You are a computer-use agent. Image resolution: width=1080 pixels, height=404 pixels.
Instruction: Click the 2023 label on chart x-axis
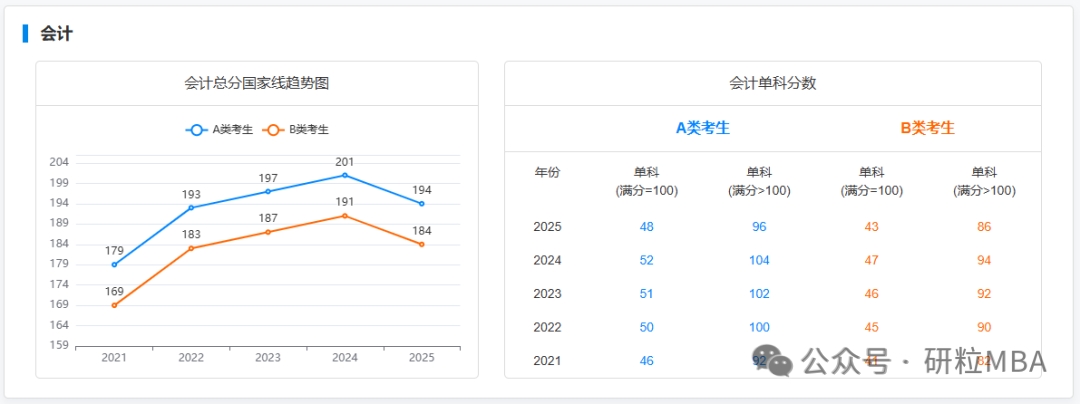tap(268, 358)
